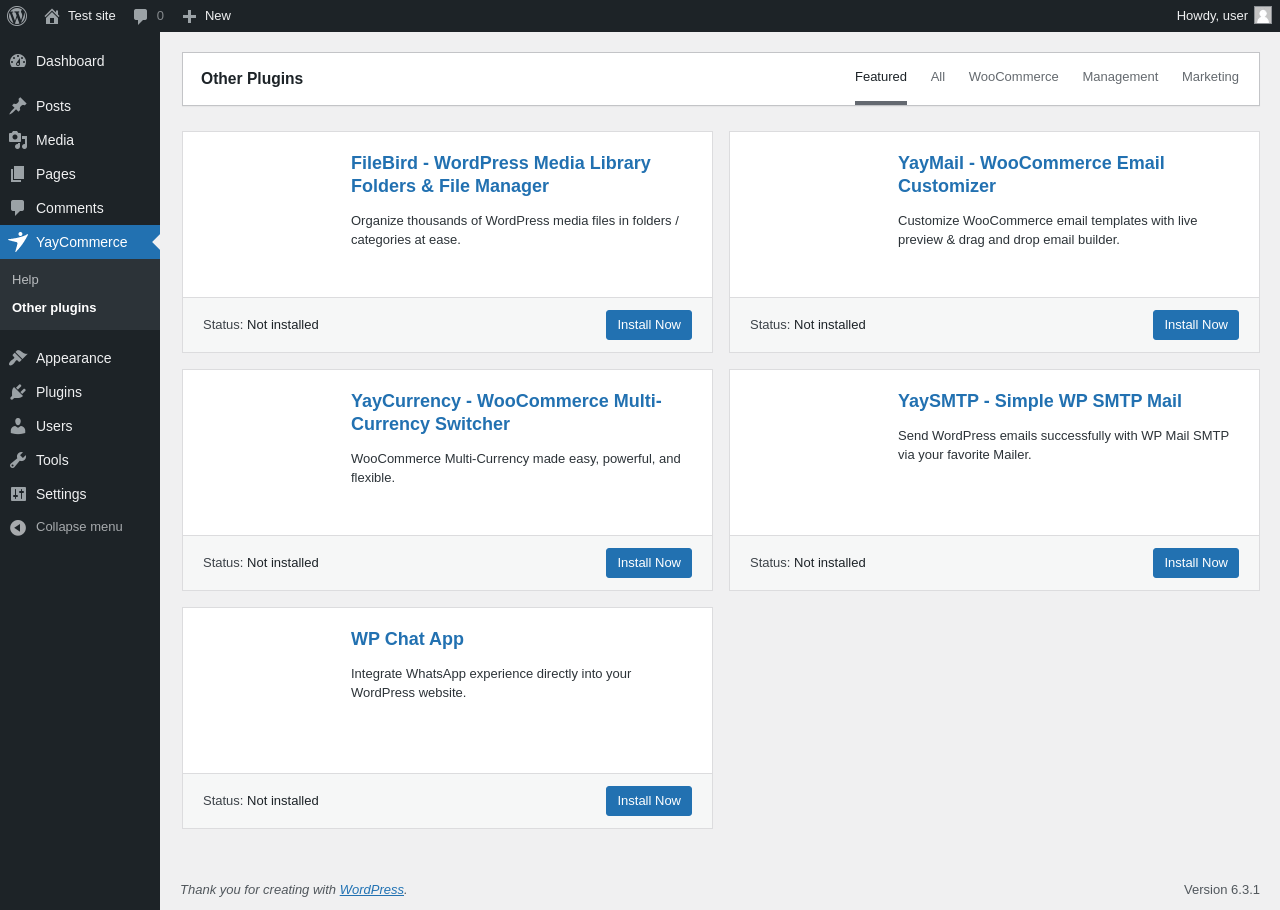Install the FileBird plugin
This screenshot has width=1280, height=910.
[648, 325]
